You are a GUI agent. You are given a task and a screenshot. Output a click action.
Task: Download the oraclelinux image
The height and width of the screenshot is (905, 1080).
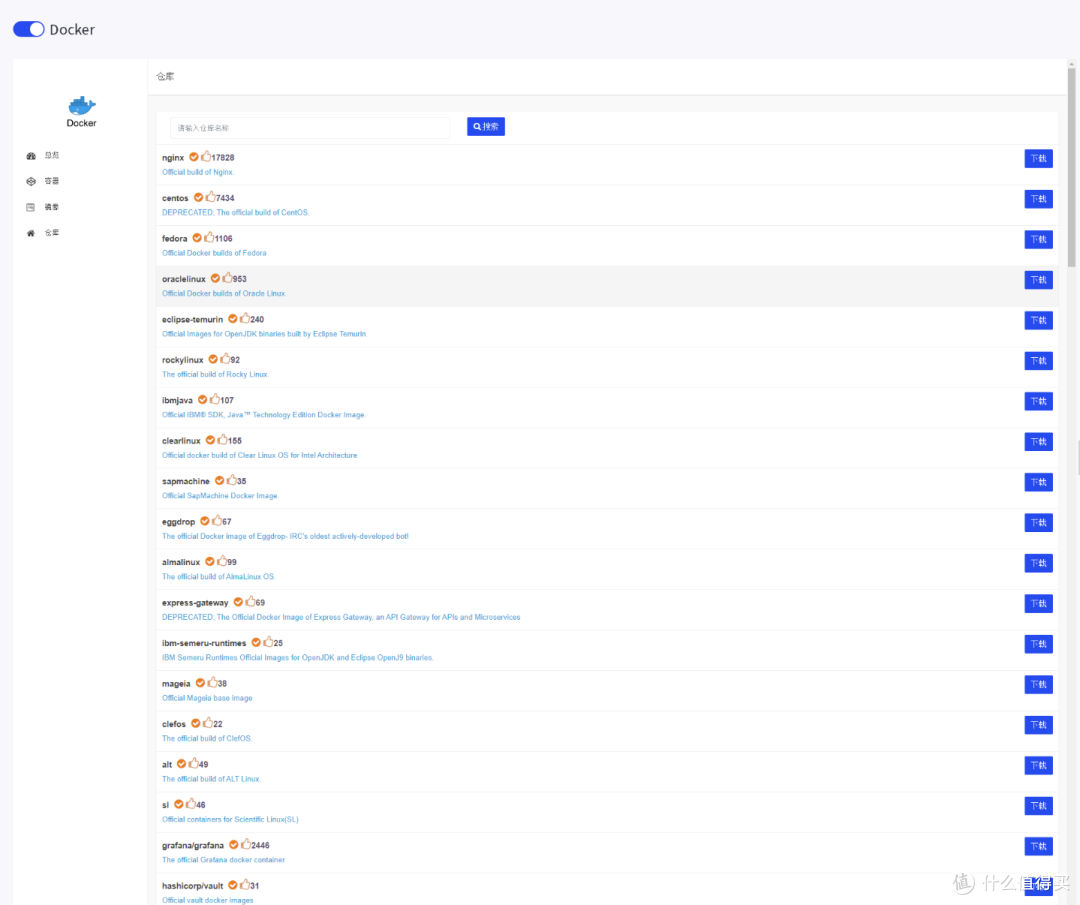click(1038, 280)
